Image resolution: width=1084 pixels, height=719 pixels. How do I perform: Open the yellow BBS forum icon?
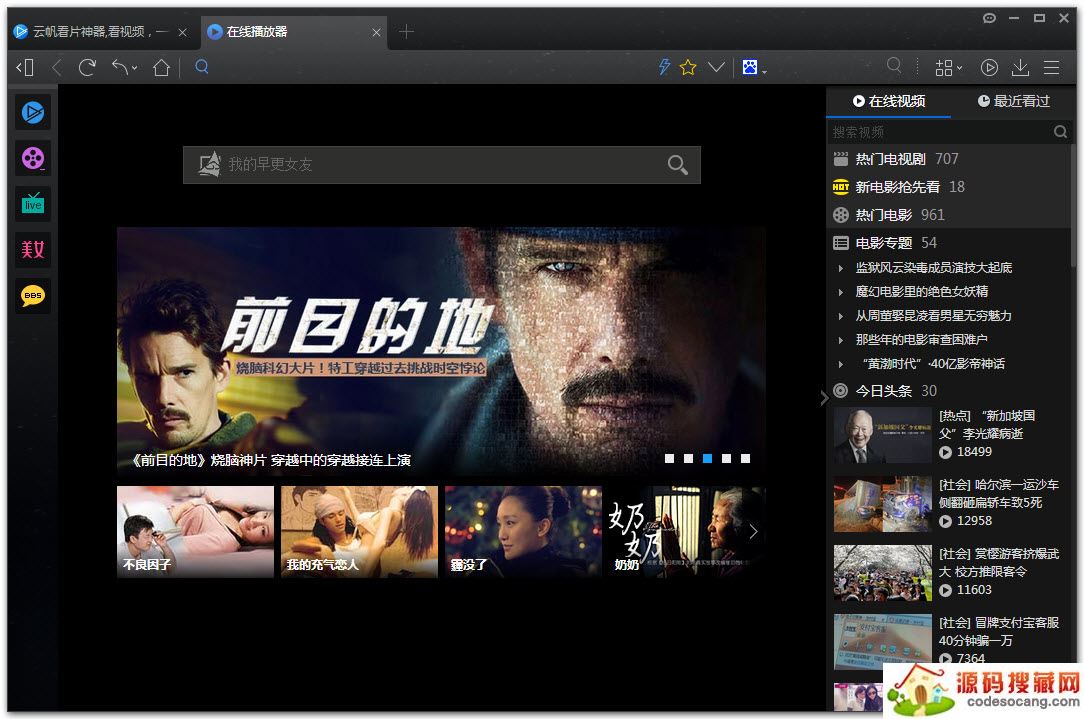click(33, 296)
